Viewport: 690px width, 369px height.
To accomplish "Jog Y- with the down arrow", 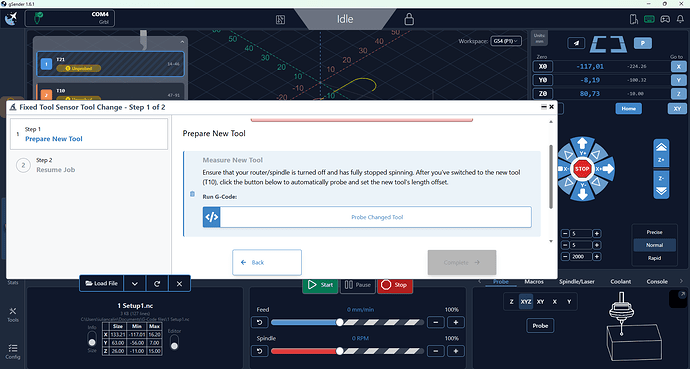I will pos(582,194).
